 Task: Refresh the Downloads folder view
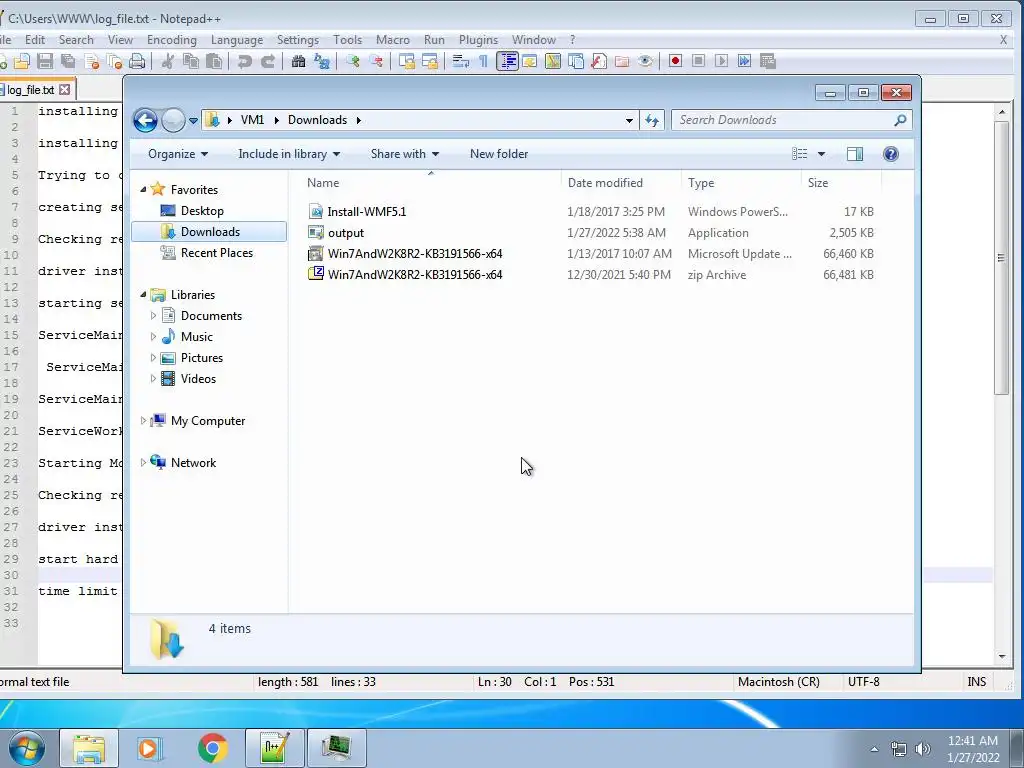point(652,120)
